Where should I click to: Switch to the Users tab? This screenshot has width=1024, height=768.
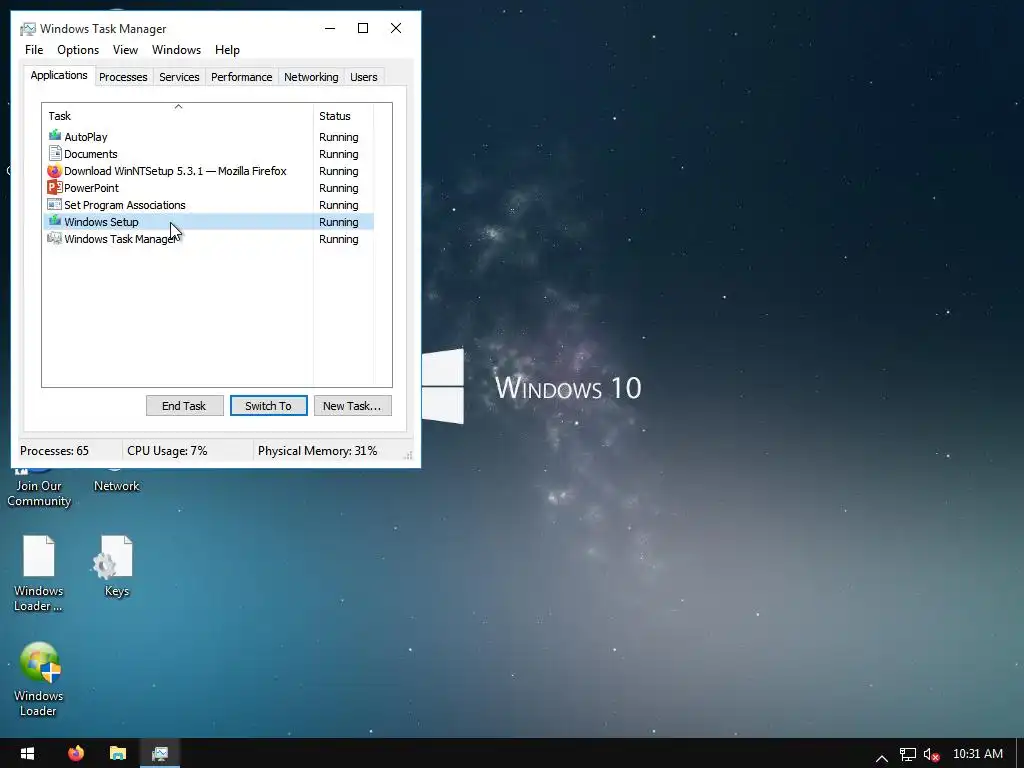(x=363, y=77)
